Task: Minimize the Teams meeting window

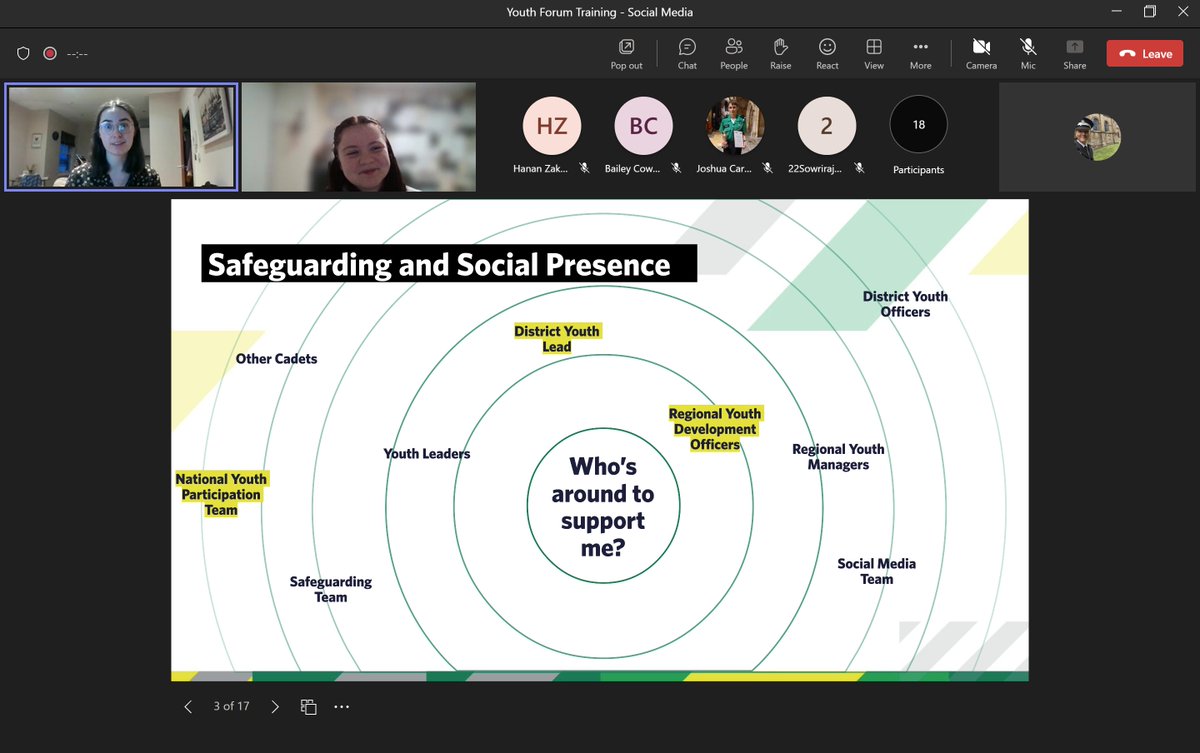Action: 1116,12
